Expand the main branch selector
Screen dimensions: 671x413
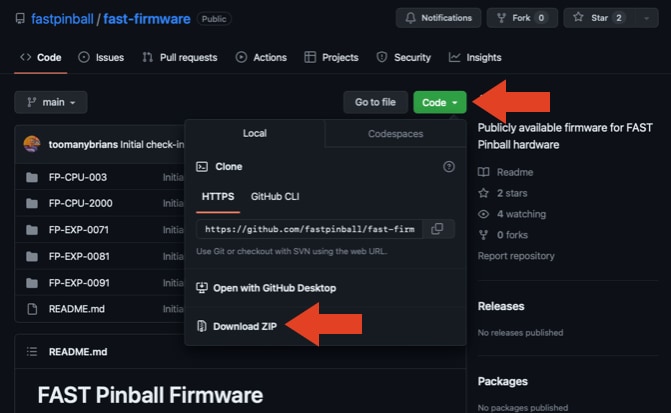(x=51, y=102)
